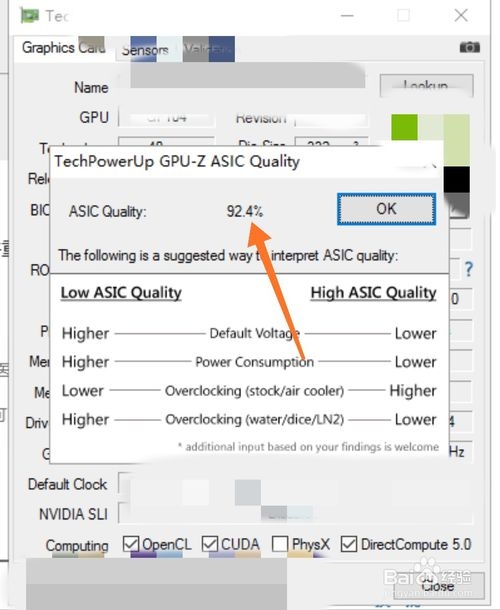Click the Revision field
This screenshot has height=610, width=500.
(x=330, y=119)
